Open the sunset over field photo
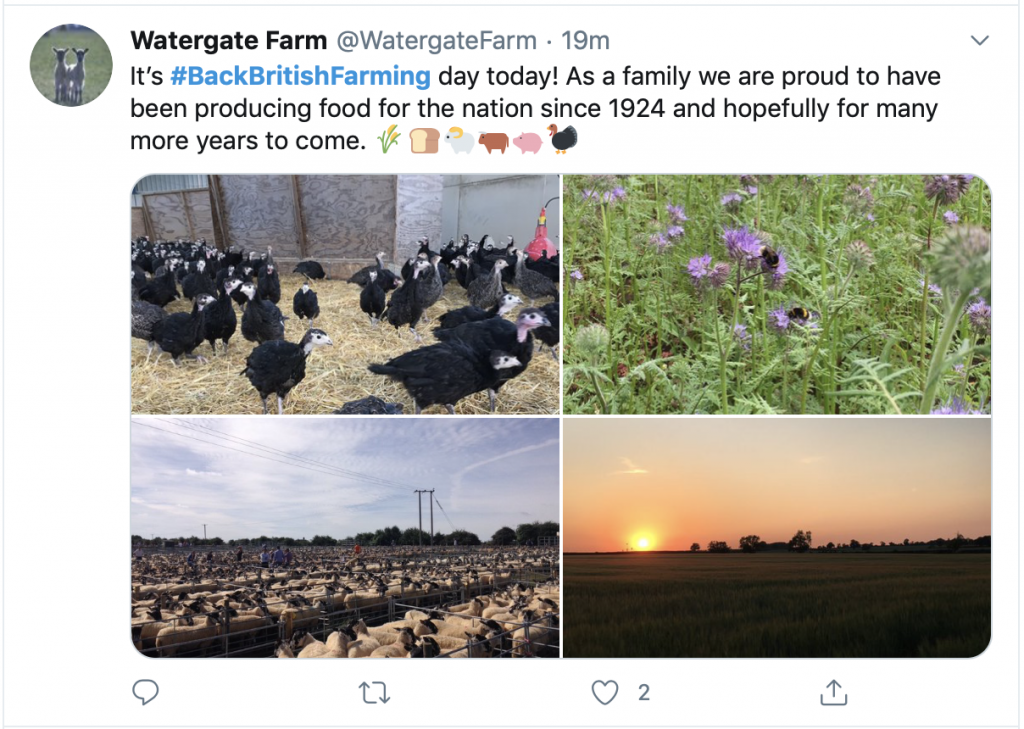This screenshot has width=1024, height=729. coord(777,537)
